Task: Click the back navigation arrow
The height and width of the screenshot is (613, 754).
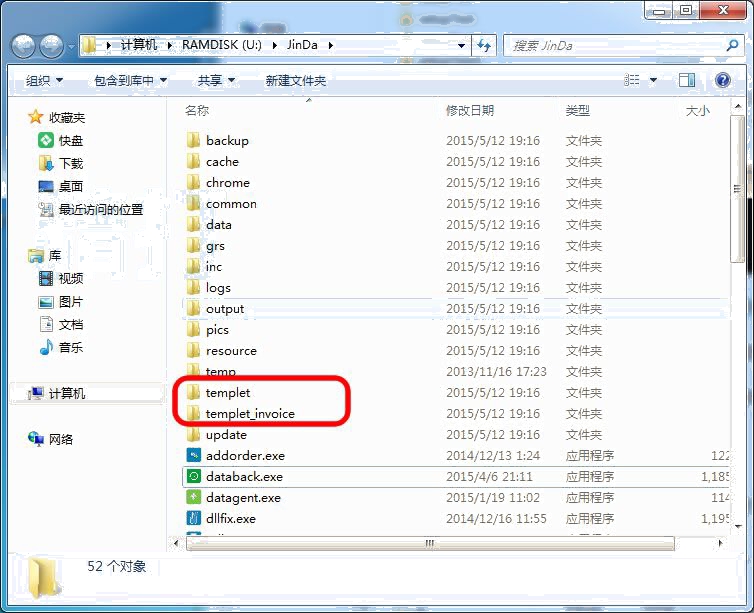Action: (x=25, y=46)
